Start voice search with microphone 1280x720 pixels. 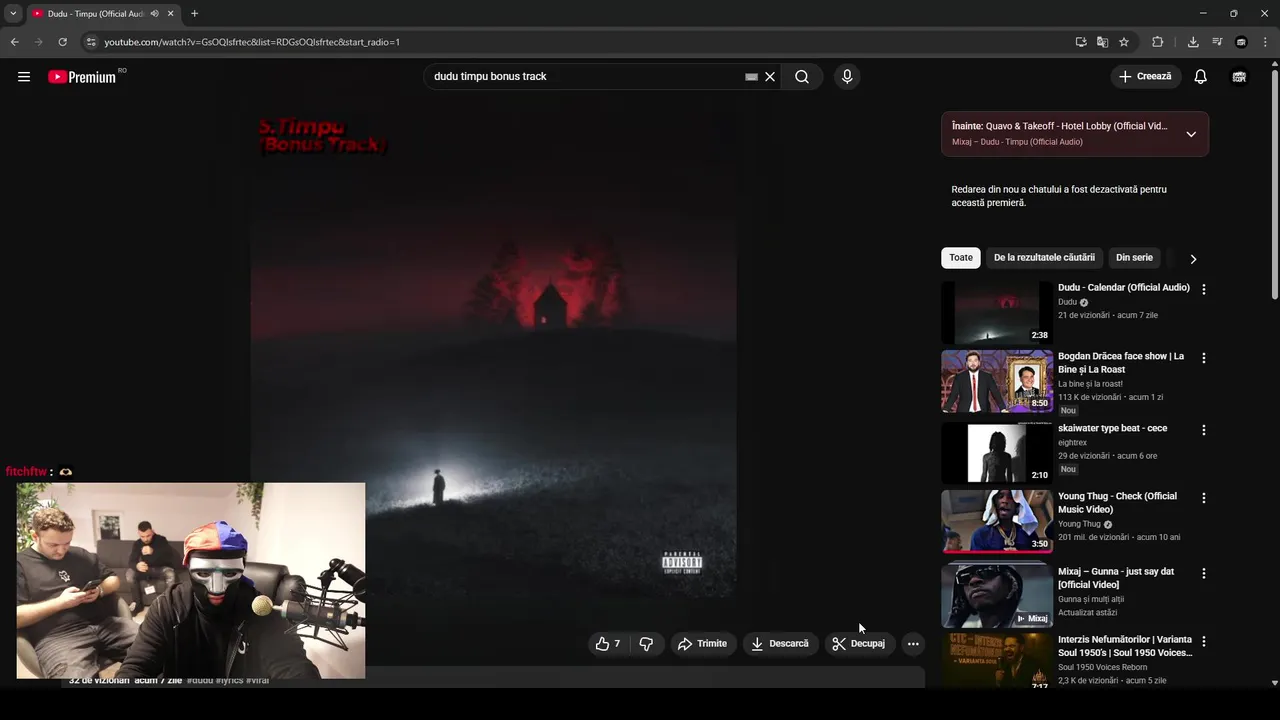point(847,77)
